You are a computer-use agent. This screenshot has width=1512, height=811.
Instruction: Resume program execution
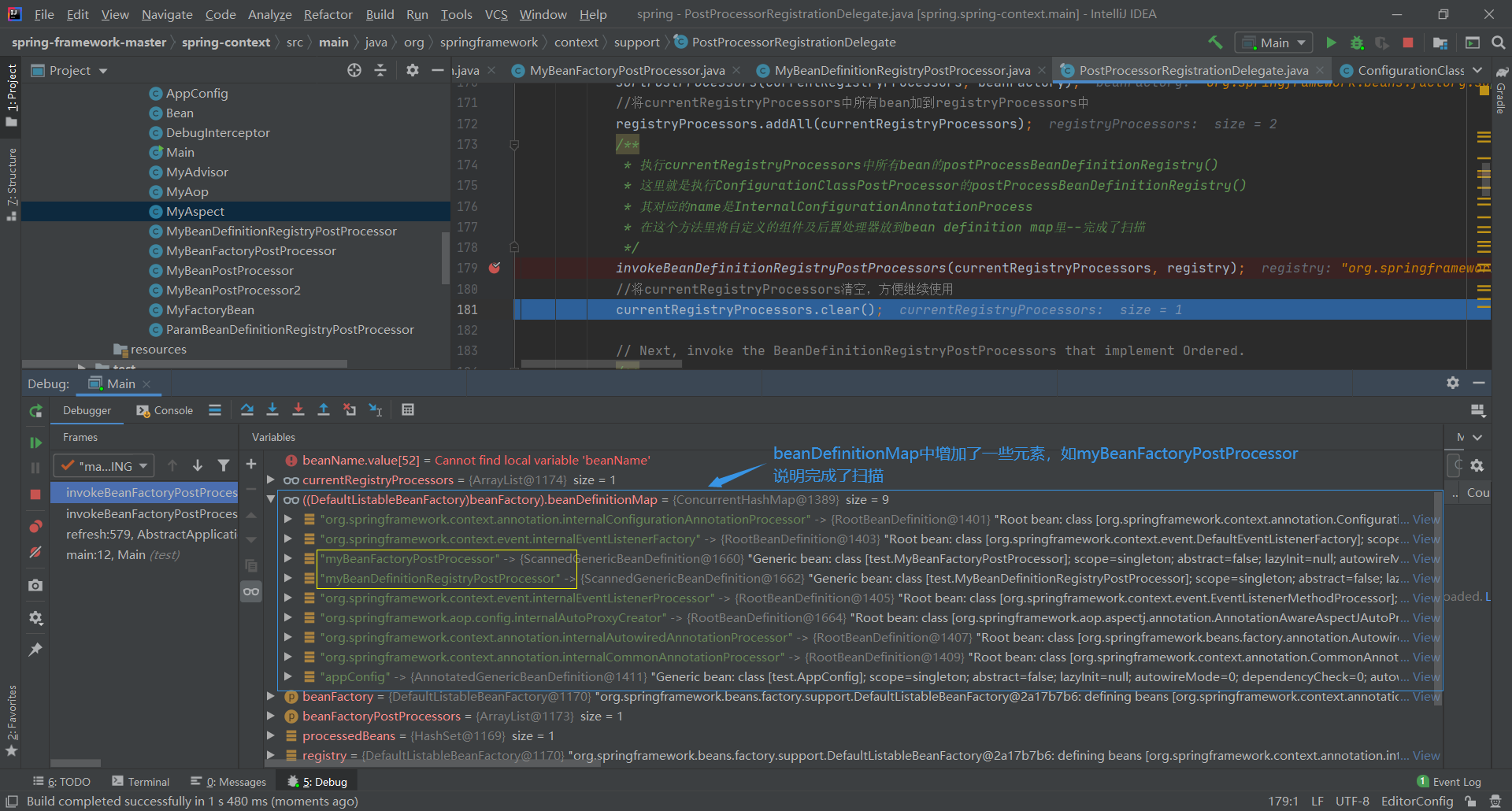point(35,443)
